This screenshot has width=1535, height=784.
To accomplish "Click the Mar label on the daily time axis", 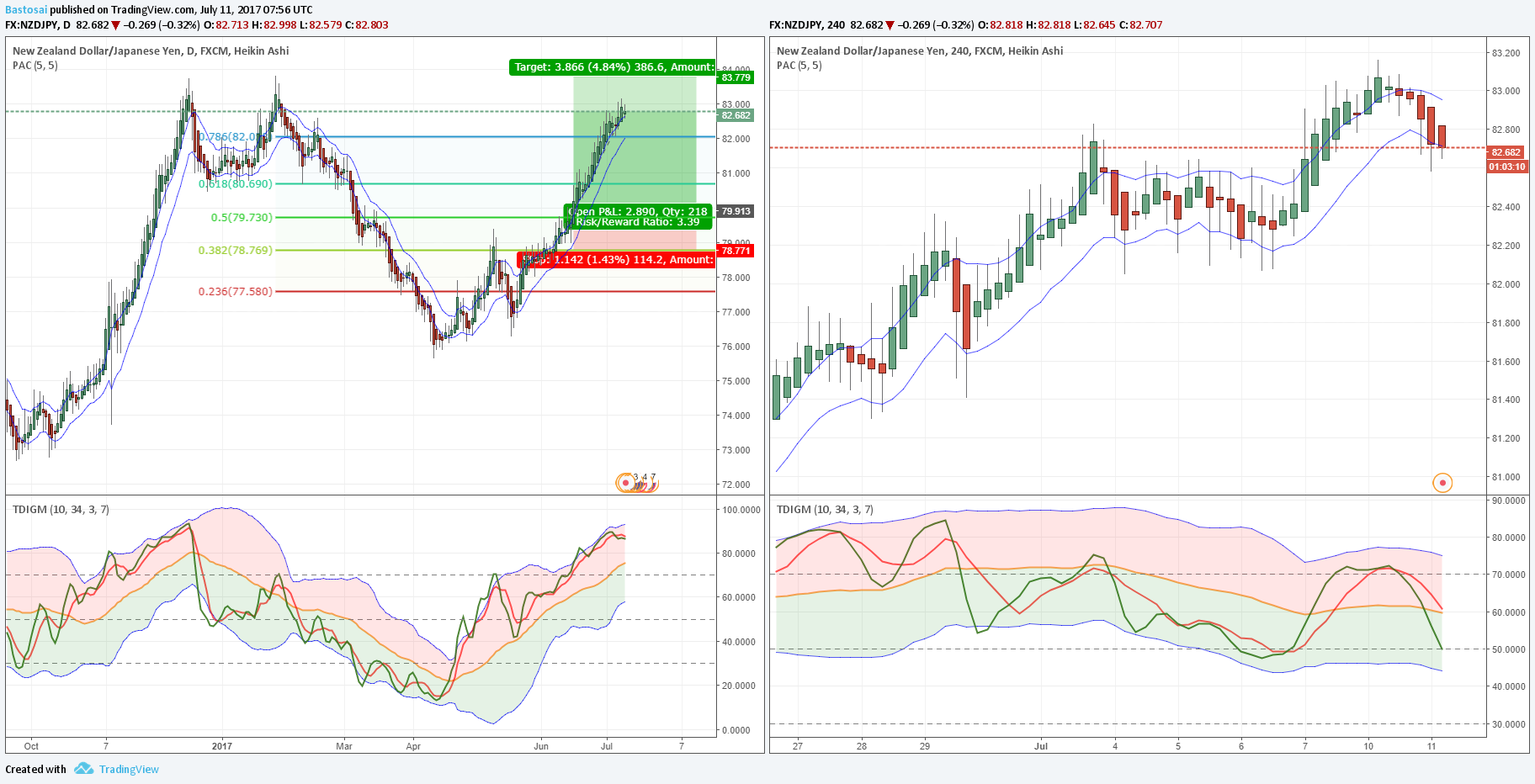I will [344, 746].
